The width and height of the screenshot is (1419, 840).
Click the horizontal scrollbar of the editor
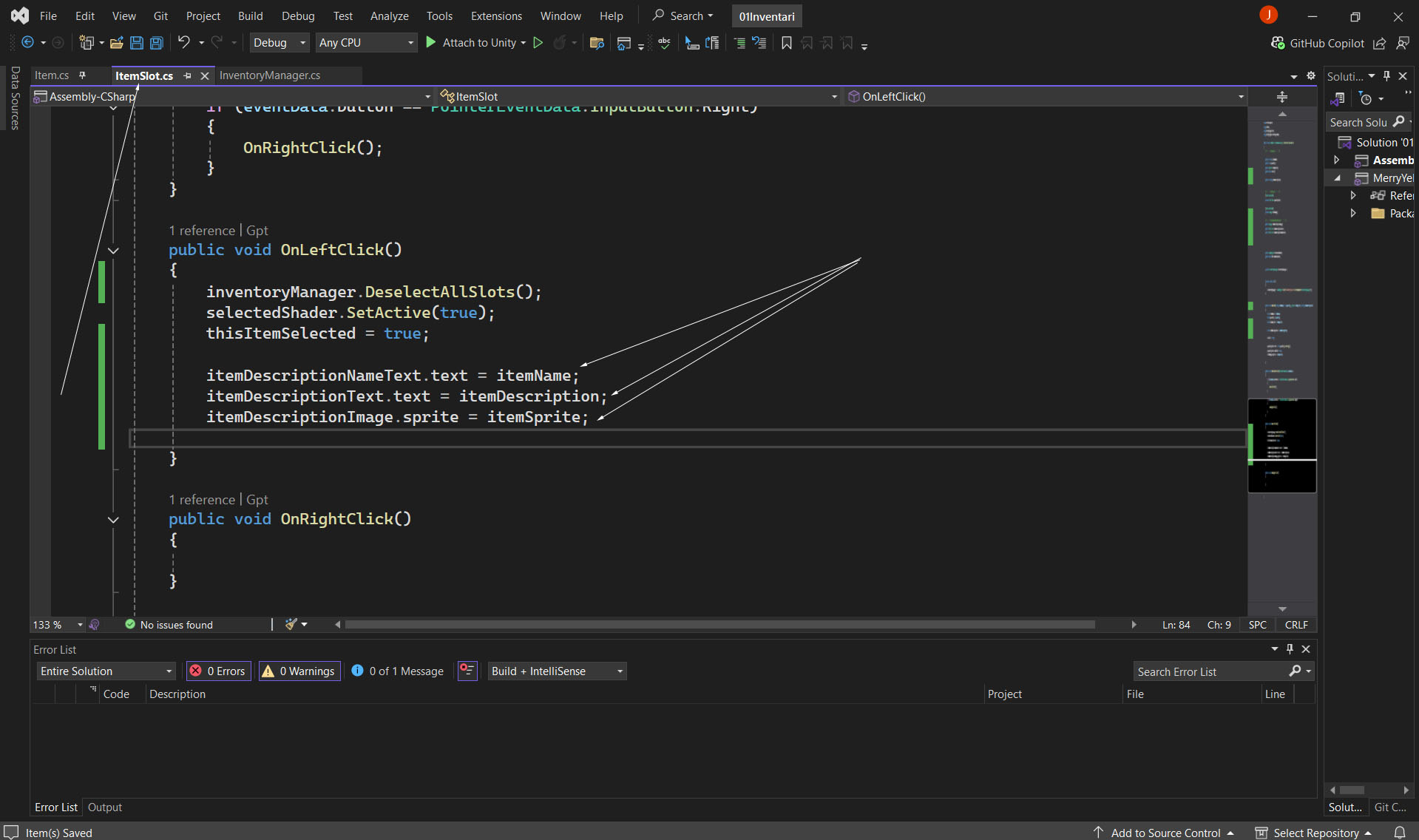(719, 625)
